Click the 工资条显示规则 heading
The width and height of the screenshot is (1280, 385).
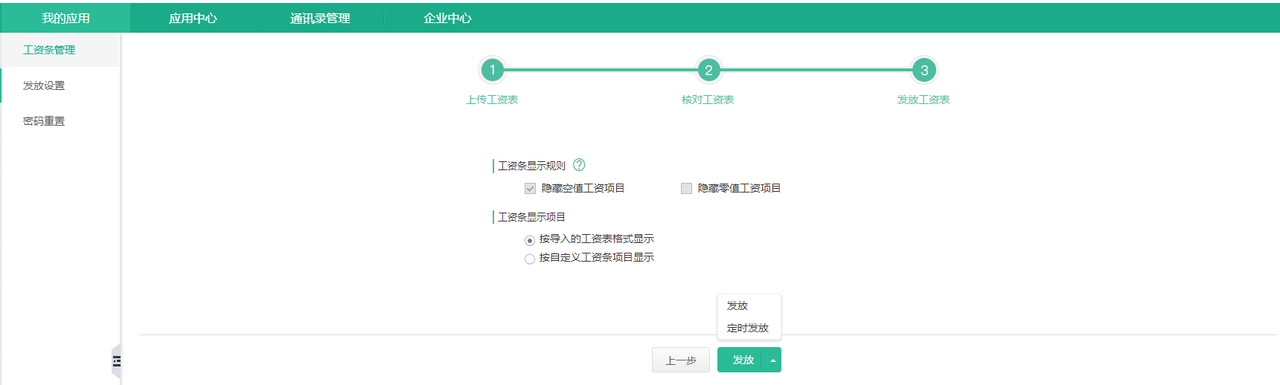coord(531,166)
